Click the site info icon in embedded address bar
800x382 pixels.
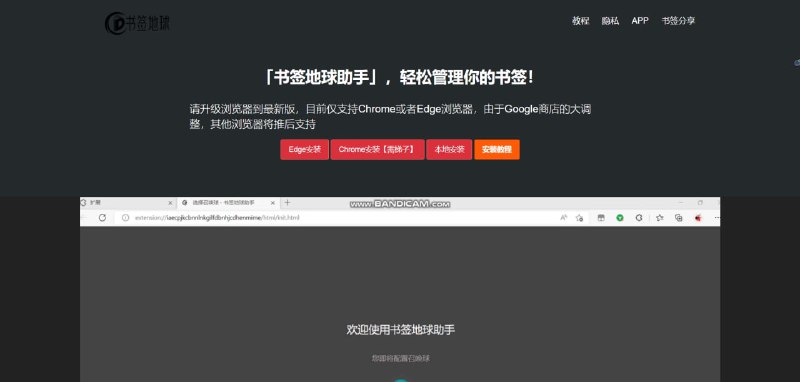(126, 218)
